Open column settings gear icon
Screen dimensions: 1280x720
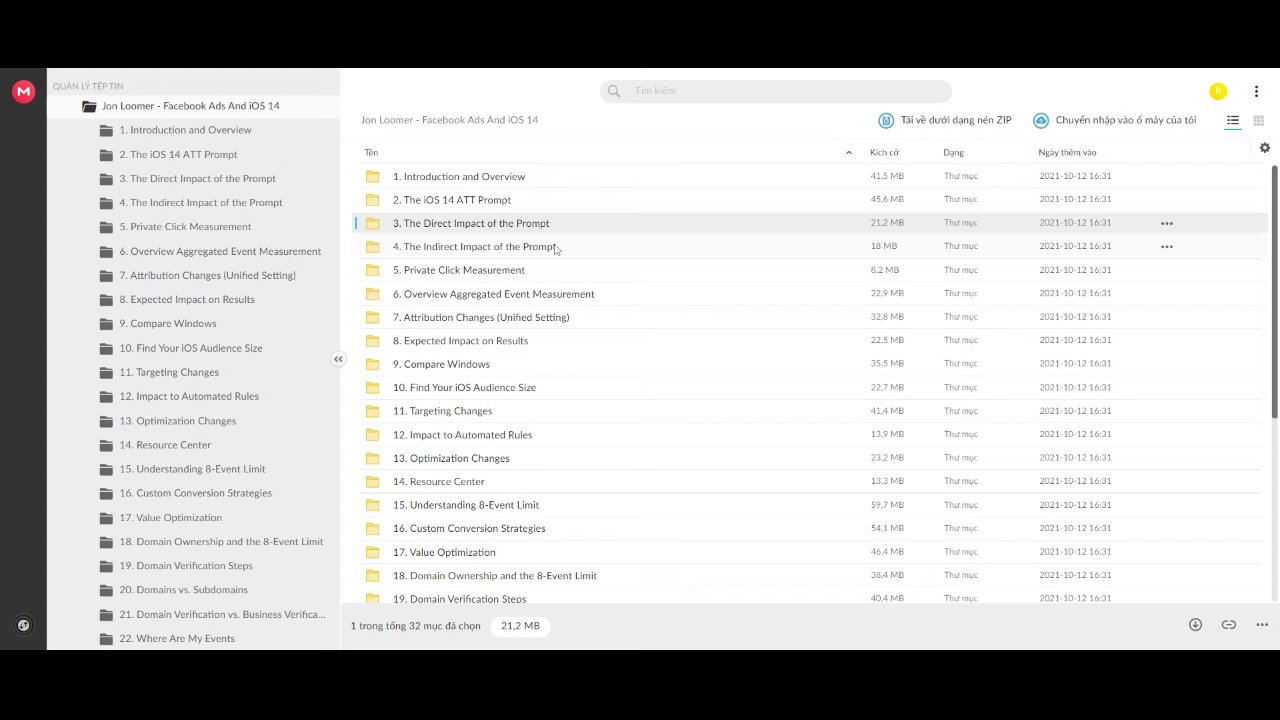[1264, 148]
